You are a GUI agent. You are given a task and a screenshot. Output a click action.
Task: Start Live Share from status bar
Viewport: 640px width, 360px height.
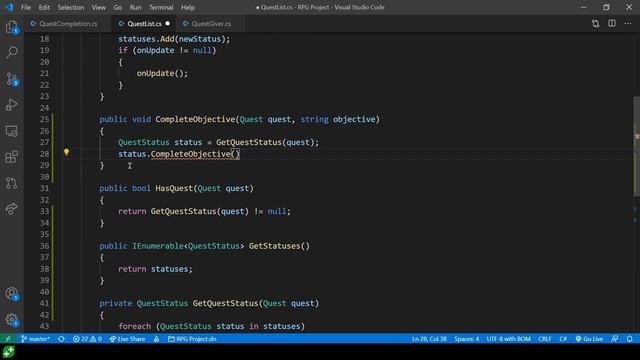tap(127, 339)
